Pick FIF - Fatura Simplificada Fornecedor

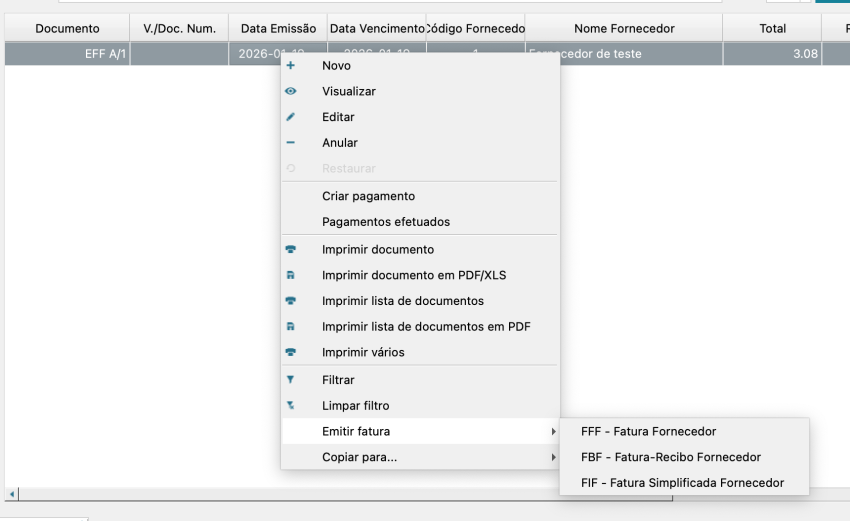click(x=682, y=483)
